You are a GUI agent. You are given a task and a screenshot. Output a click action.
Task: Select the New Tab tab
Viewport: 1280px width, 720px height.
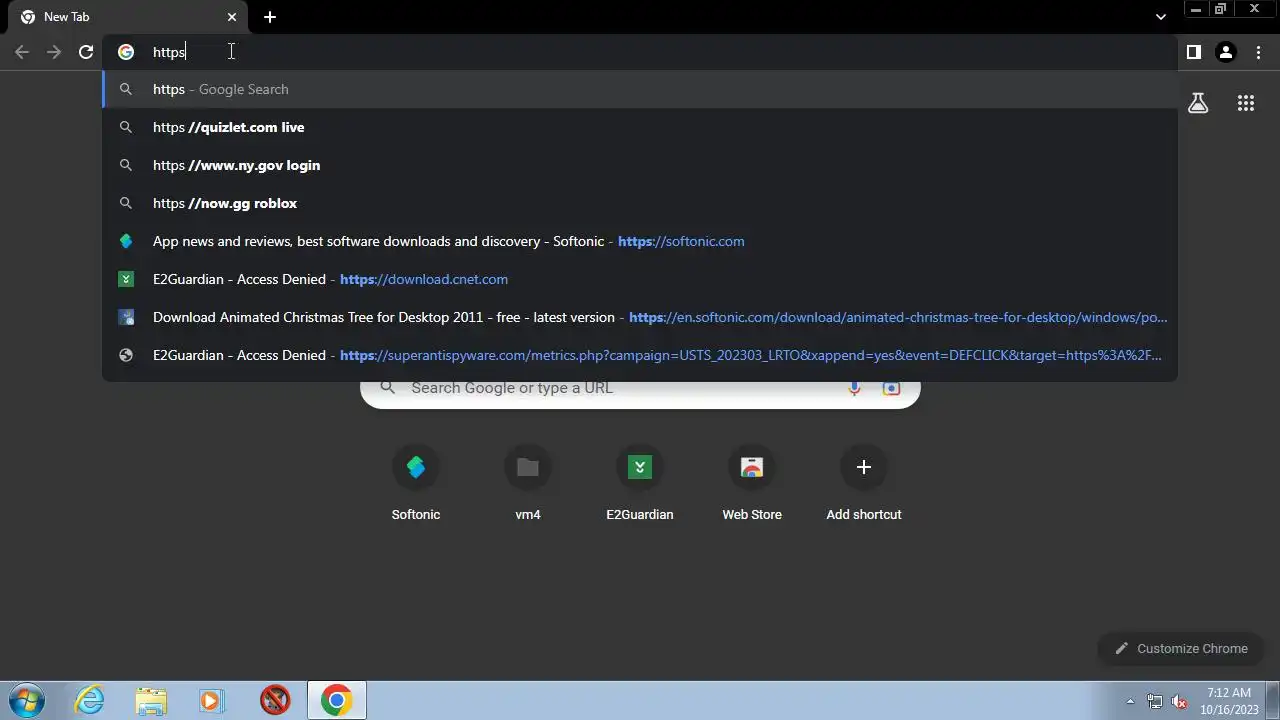coord(128,17)
